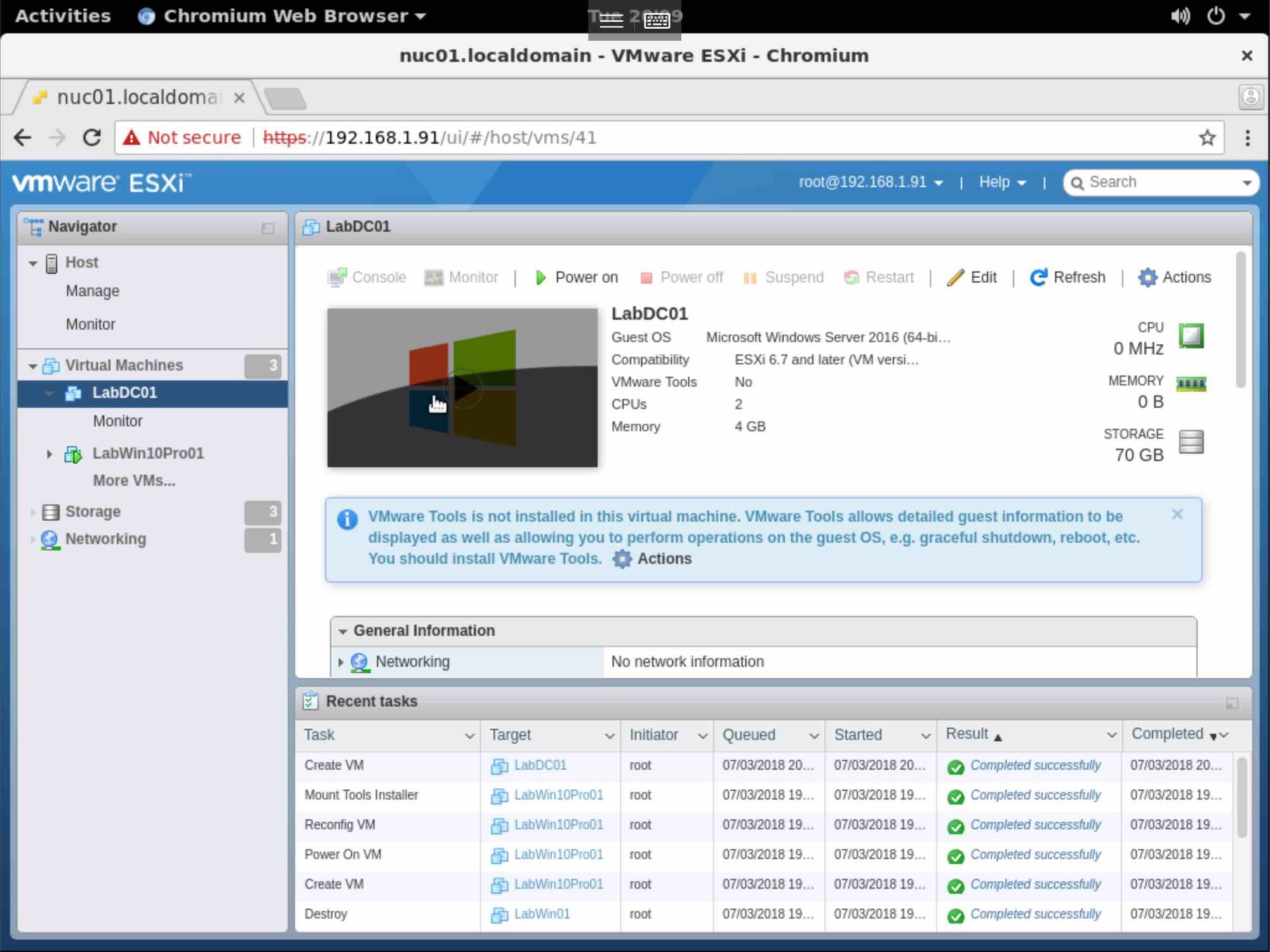Image resolution: width=1270 pixels, height=952 pixels.
Task: Click 'Completed successfully' in the Reconfig VM row
Action: coord(1036,825)
